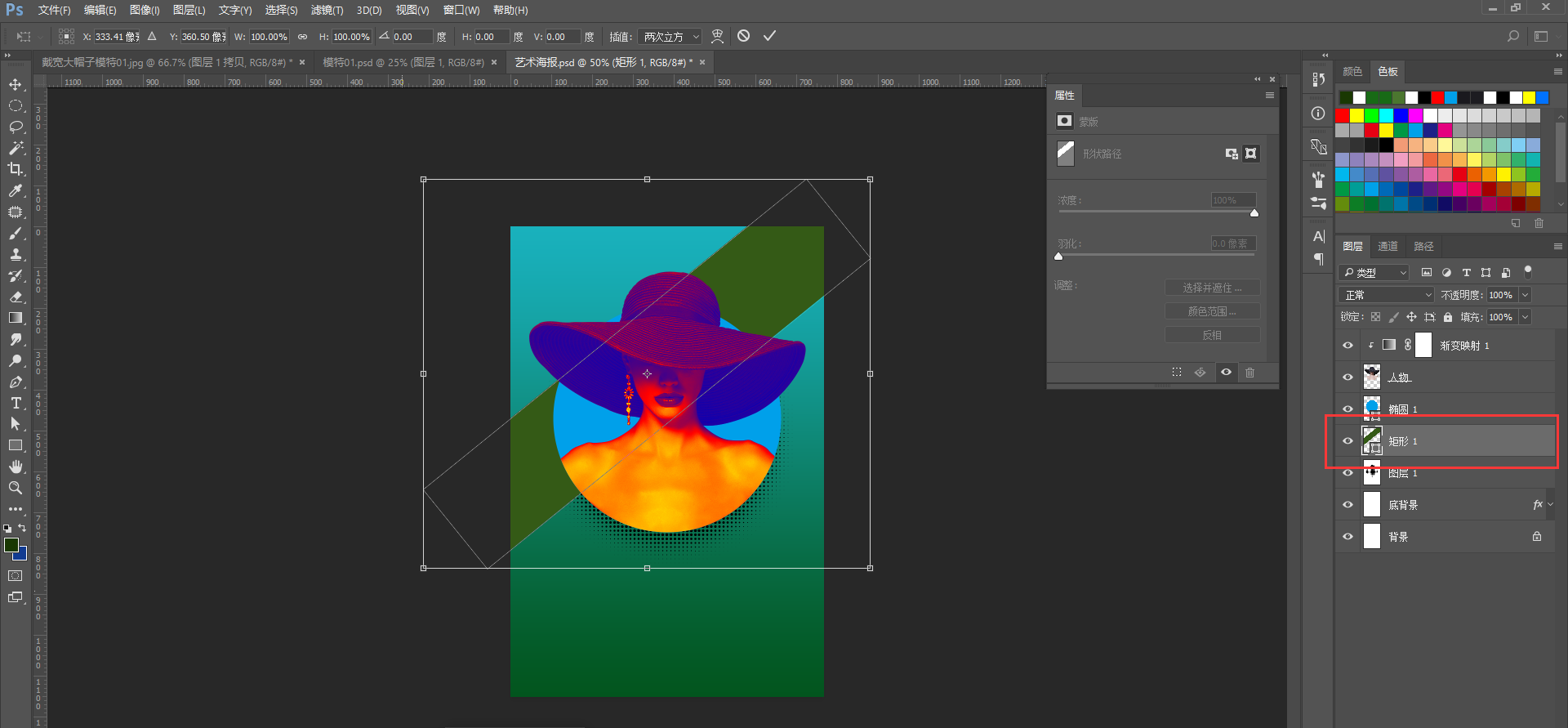
Task: Select the Rectangle shape tool
Action: click(16, 445)
